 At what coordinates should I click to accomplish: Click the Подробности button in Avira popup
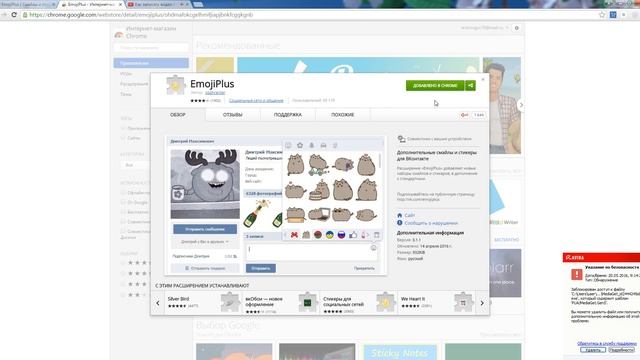[x=621, y=350]
